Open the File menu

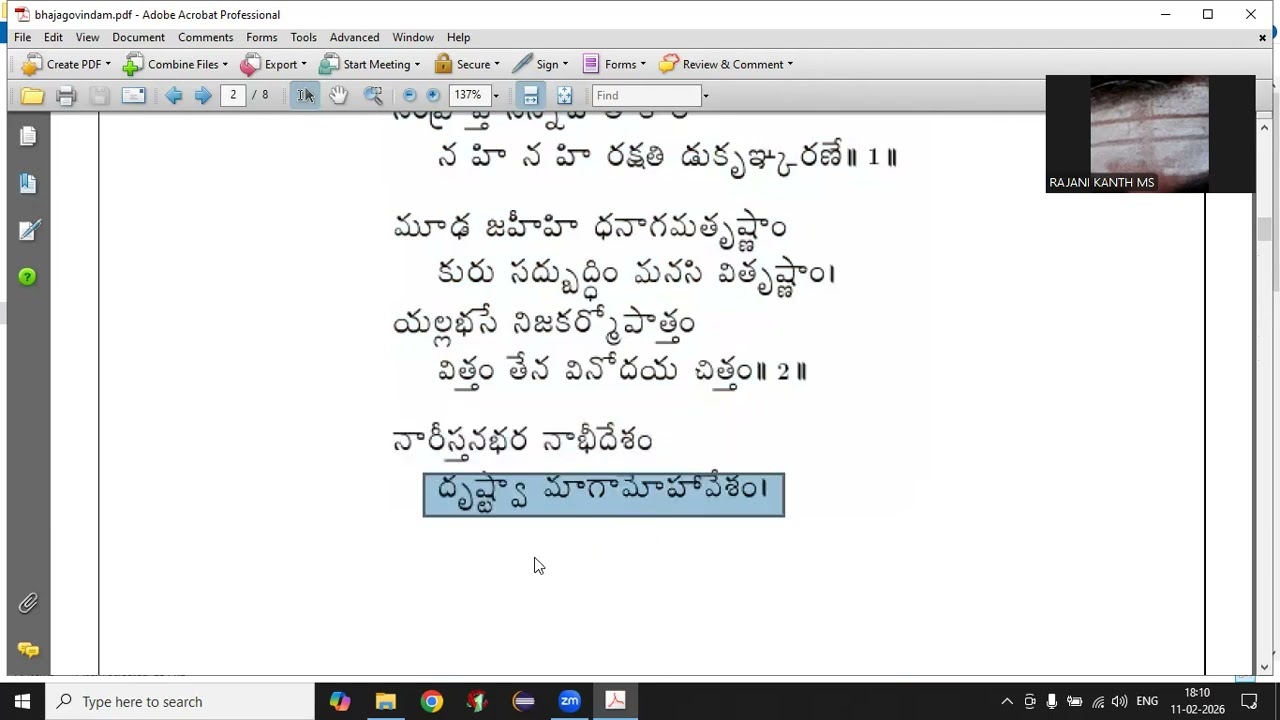[x=22, y=37]
